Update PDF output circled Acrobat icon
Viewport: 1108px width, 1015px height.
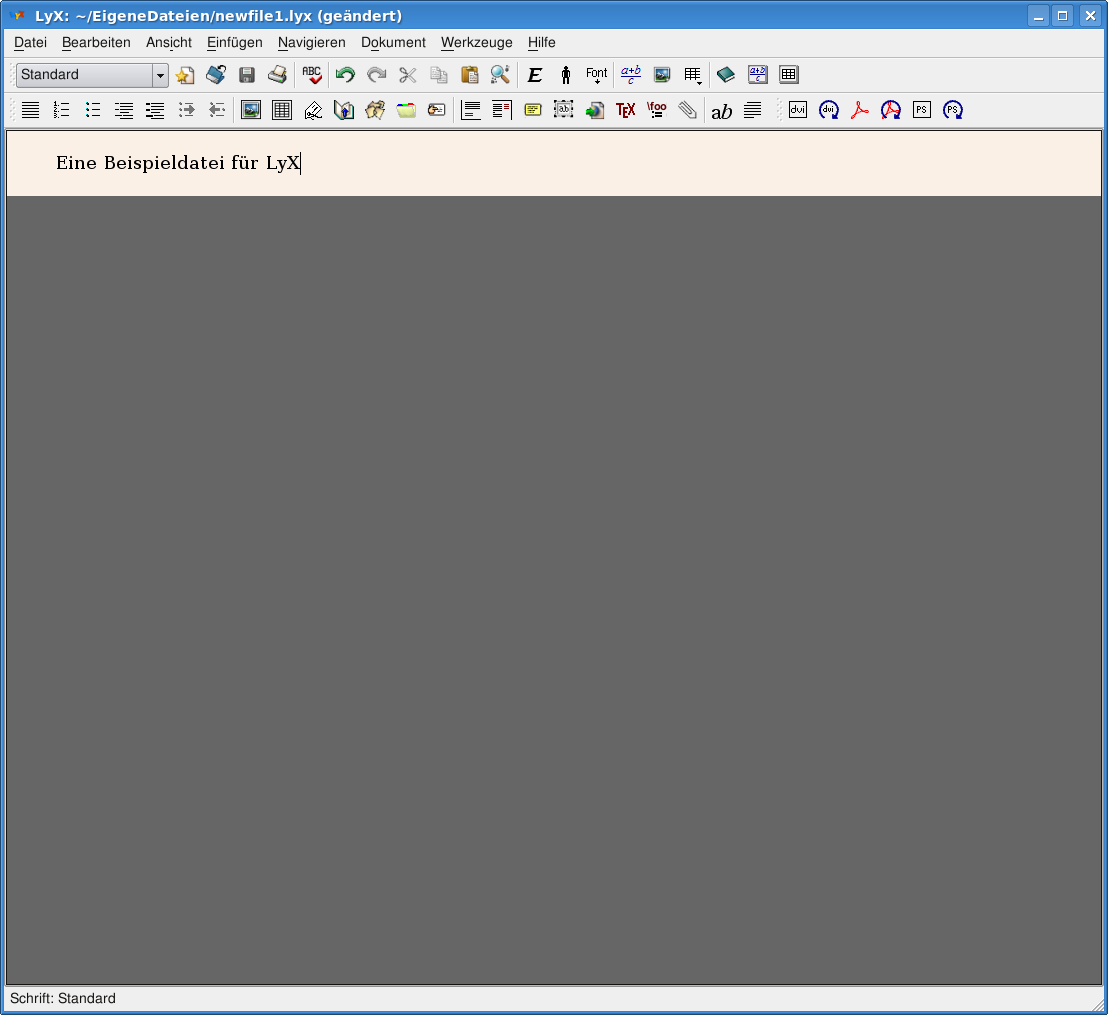pyautogui.click(x=891, y=110)
